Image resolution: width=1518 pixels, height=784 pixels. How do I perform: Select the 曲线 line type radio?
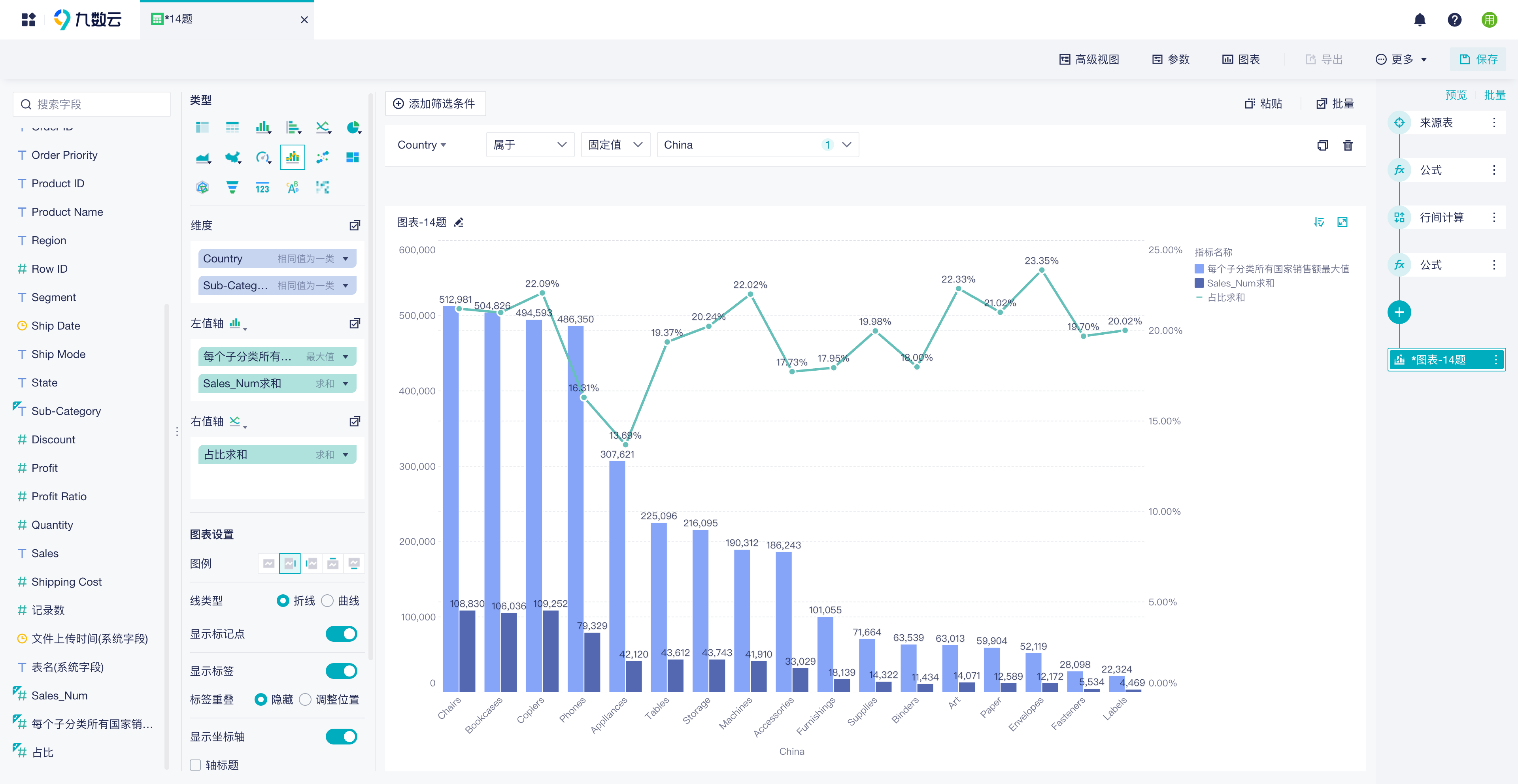point(327,601)
